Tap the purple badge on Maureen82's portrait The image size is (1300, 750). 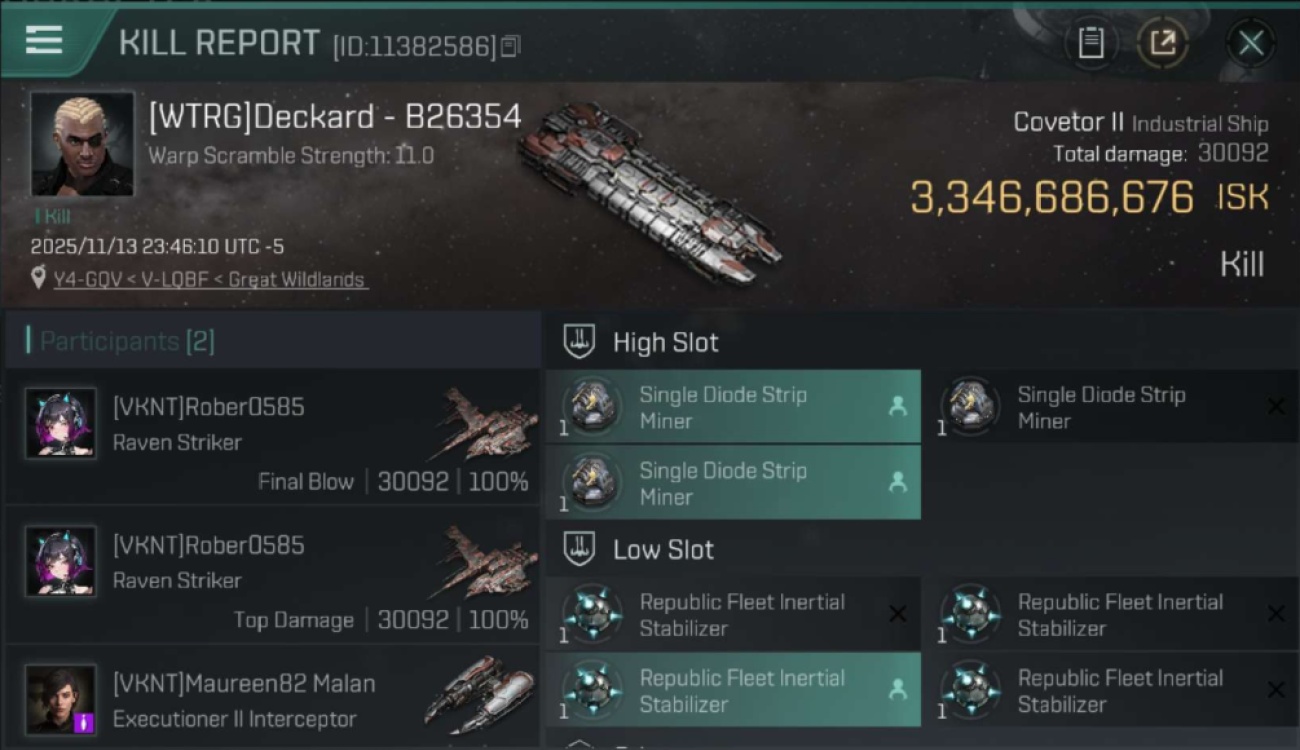click(86, 721)
